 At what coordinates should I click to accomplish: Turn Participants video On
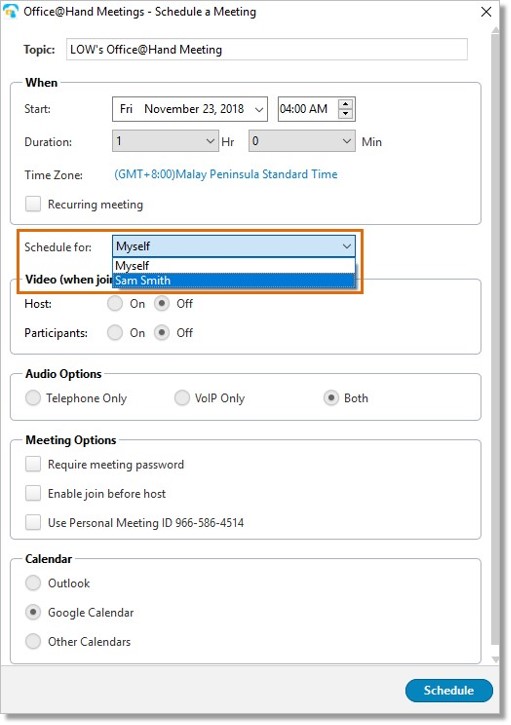[115, 333]
